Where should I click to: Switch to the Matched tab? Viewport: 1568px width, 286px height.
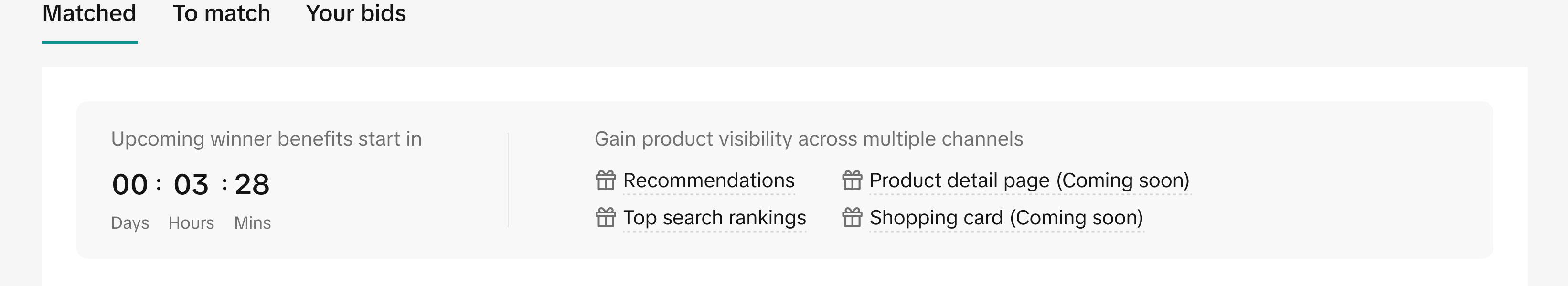click(89, 13)
